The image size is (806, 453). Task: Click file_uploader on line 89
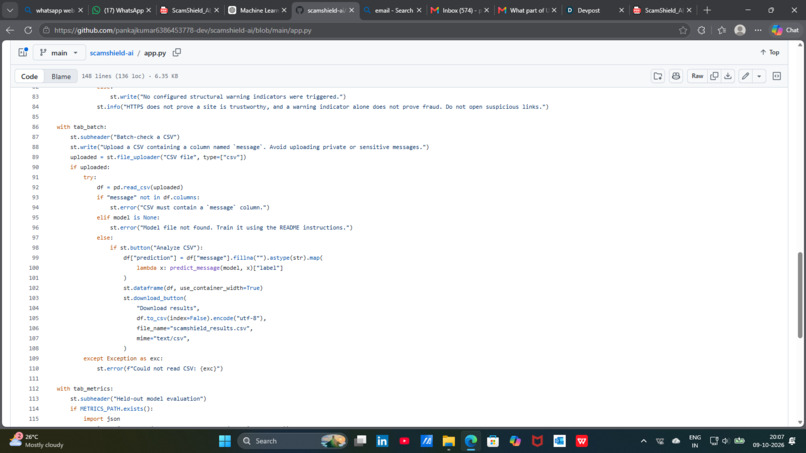pyautogui.click(x=137, y=157)
